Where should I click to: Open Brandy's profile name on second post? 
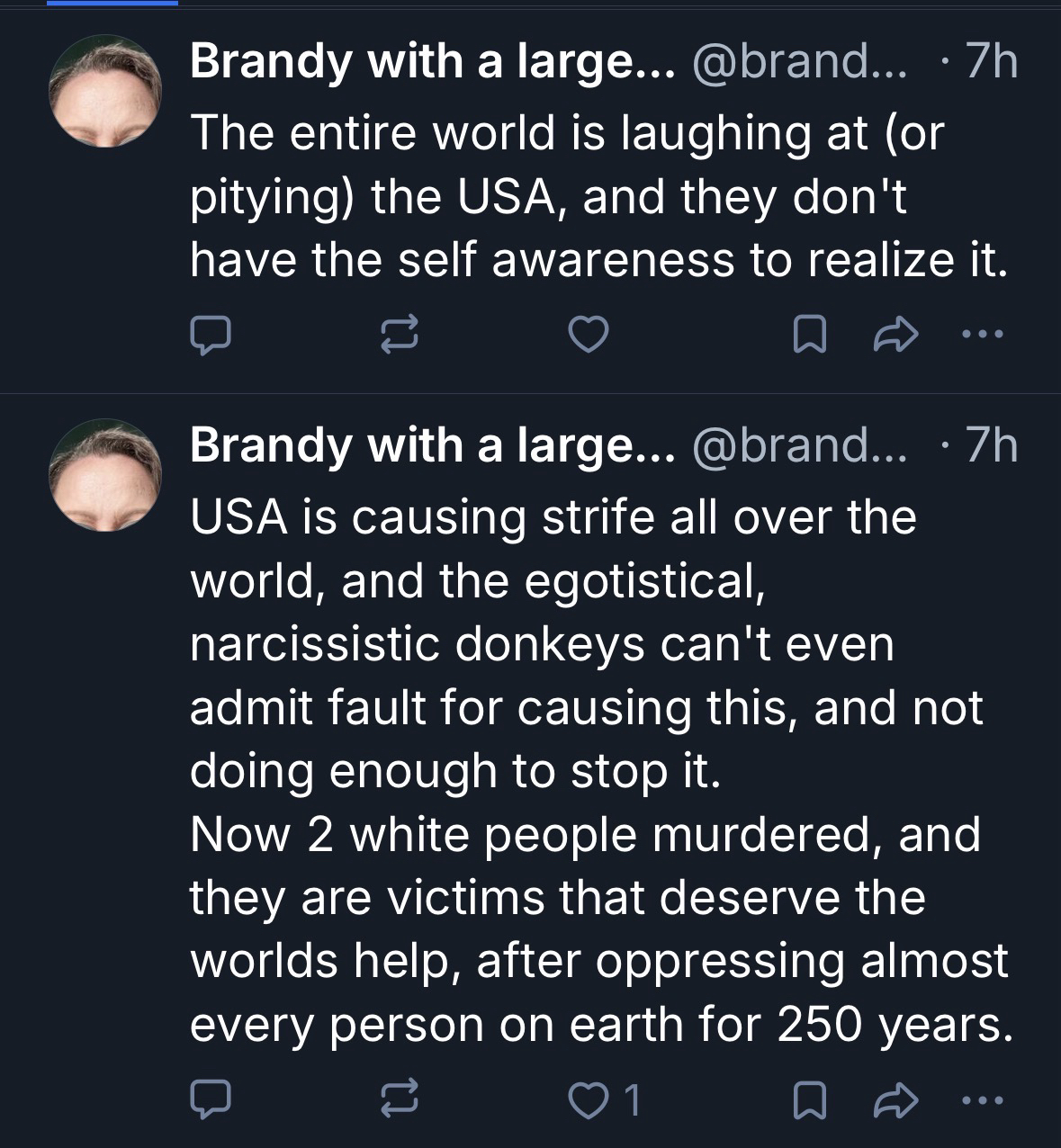coord(432,446)
